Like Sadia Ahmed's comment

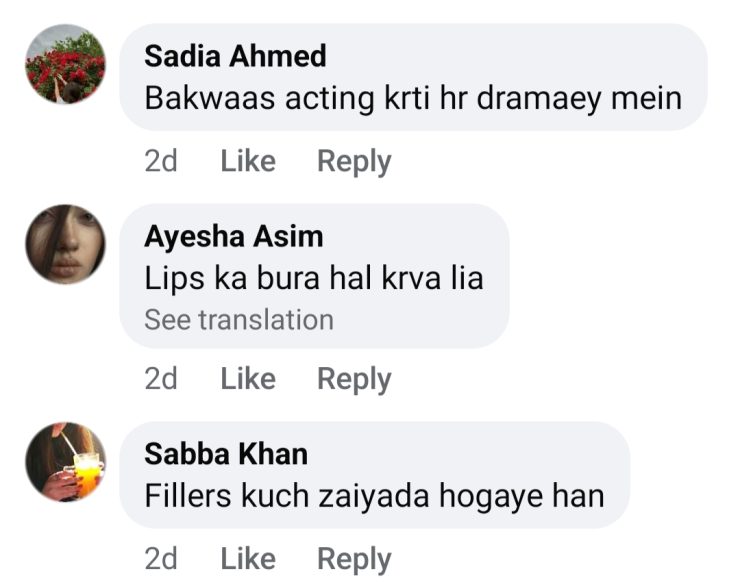click(248, 161)
